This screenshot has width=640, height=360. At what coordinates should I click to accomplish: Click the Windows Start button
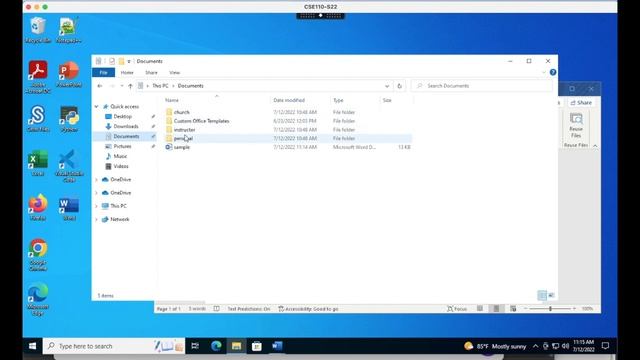pyautogui.click(x=32, y=346)
